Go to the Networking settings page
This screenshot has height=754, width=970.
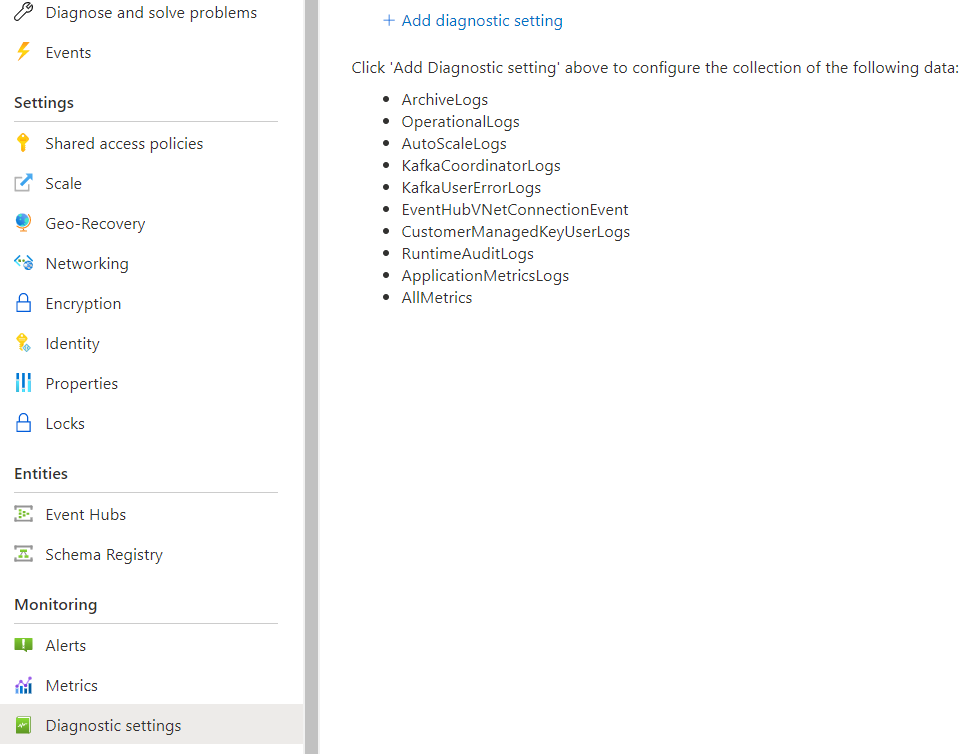87,264
